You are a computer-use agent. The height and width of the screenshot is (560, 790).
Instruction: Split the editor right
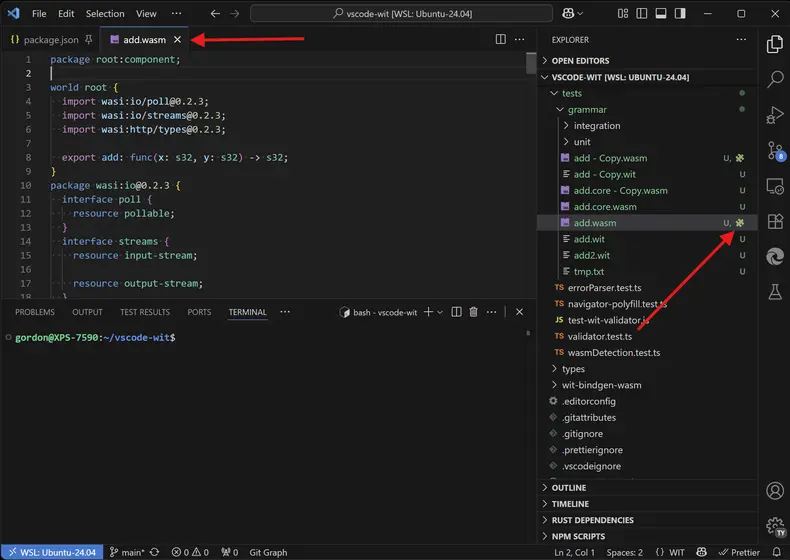[x=501, y=39]
